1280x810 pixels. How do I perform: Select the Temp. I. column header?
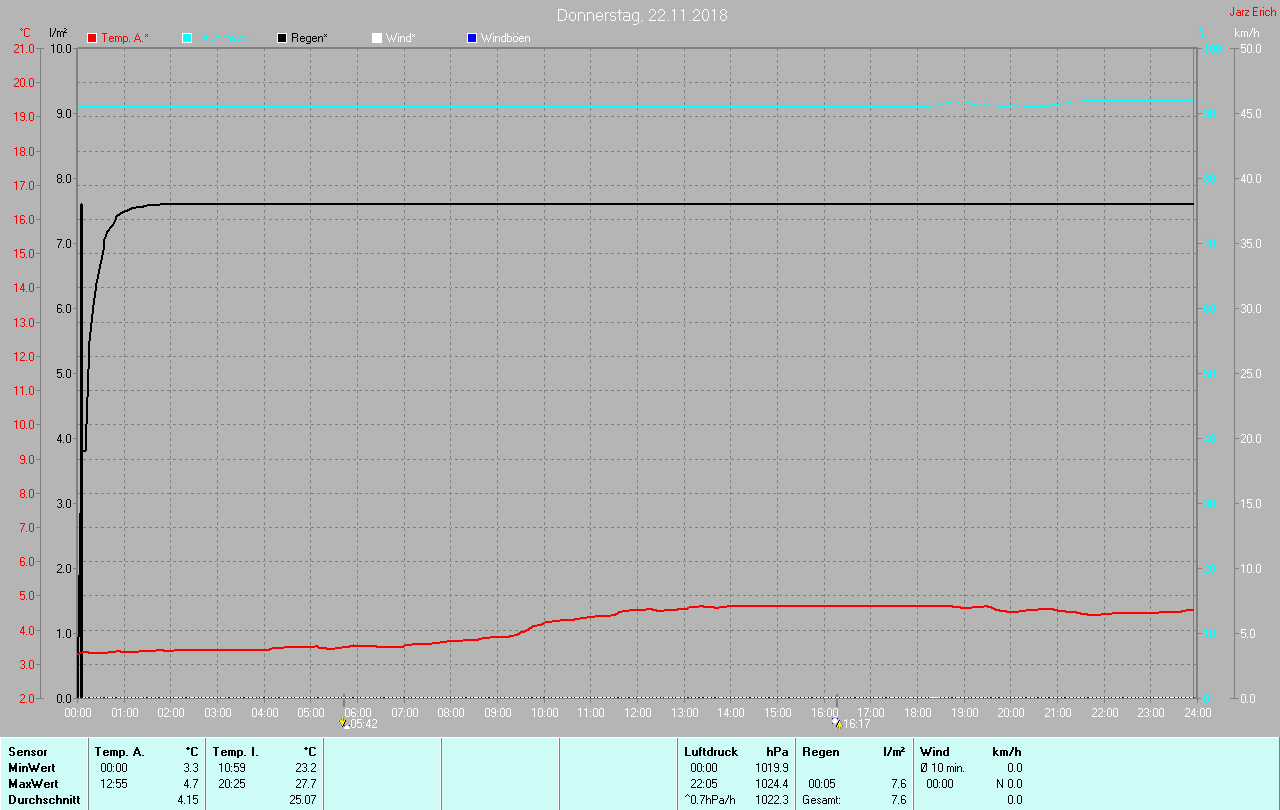tap(235, 751)
